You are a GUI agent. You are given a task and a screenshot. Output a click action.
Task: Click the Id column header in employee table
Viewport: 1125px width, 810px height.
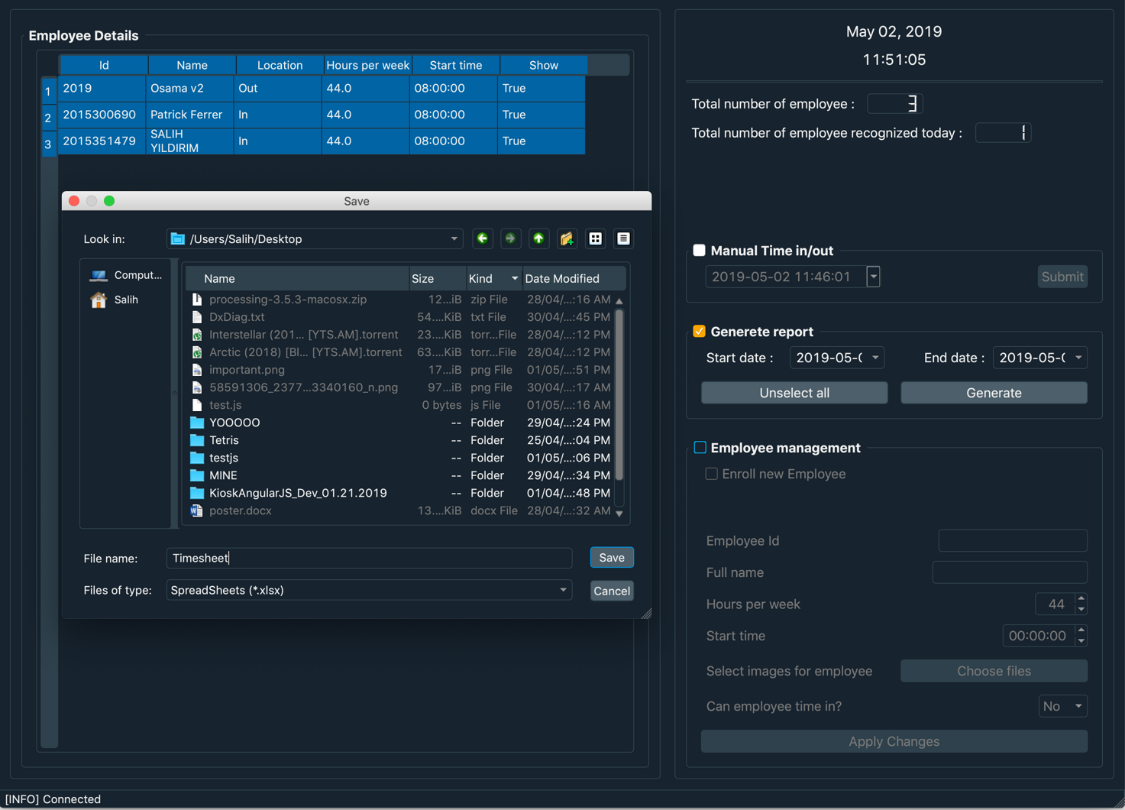click(x=103, y=65)
